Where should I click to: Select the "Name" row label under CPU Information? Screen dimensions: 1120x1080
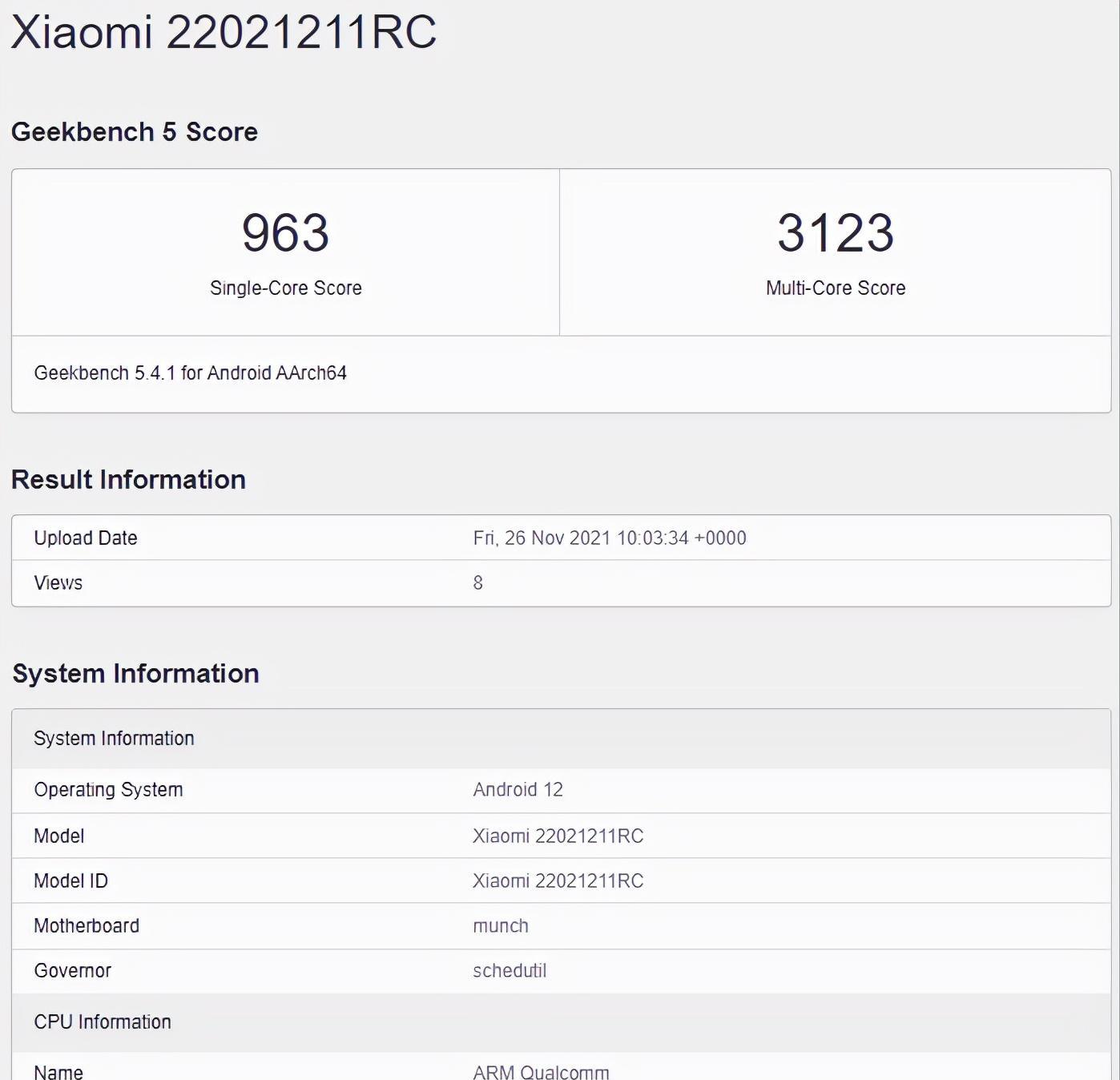click(x=58, y=1072)
